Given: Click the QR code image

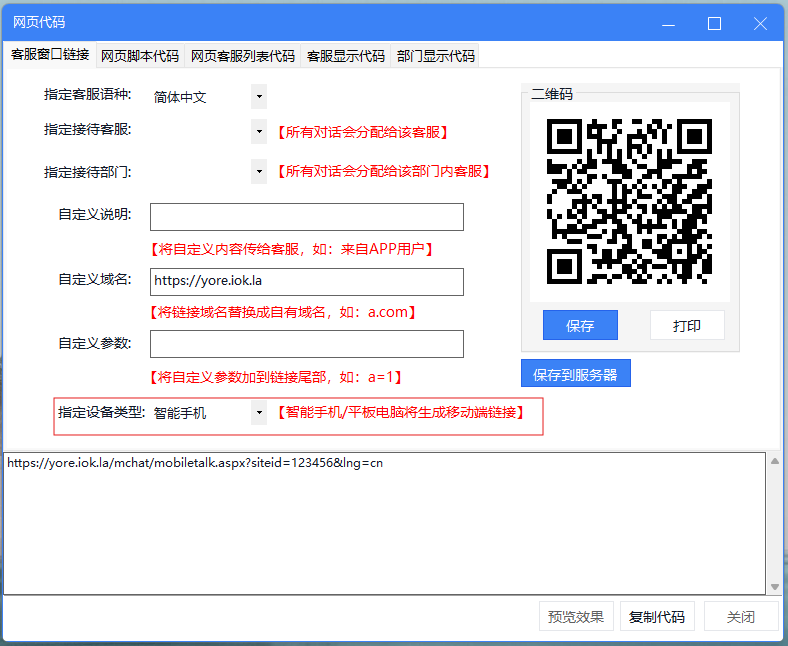Looking at the screenshot, I should 629,202.
